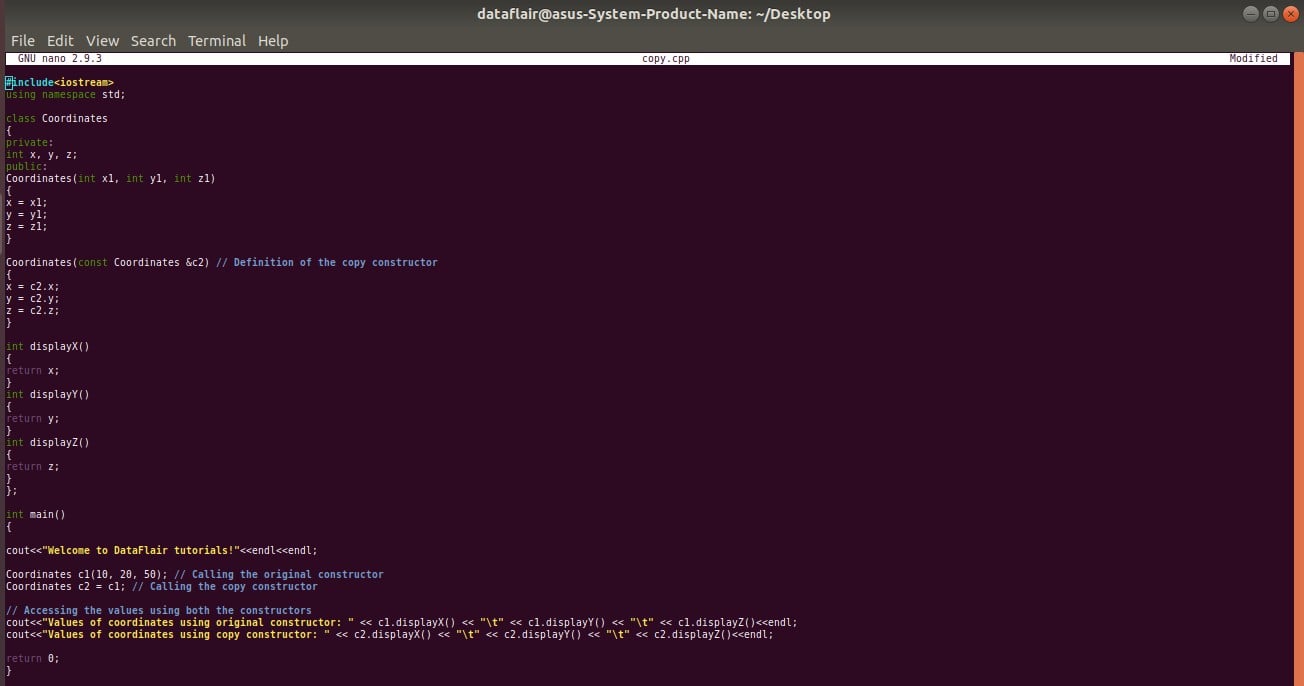Place cursor on the #include<iostream> line
The width and height of the screenshot is (1304, 686).
click(x=58, y=82)
